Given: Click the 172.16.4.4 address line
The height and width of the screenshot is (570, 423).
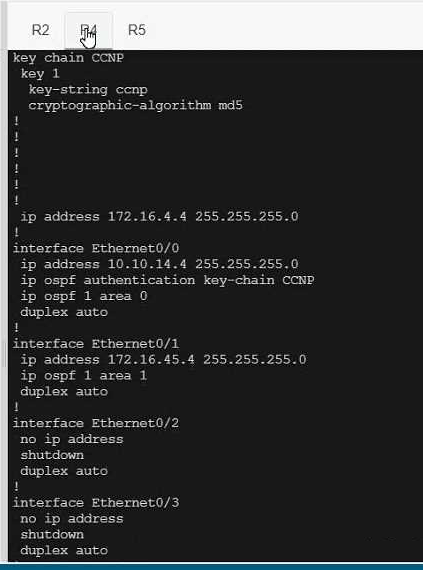Looking at the screenshot, I should tap(160, 217).
